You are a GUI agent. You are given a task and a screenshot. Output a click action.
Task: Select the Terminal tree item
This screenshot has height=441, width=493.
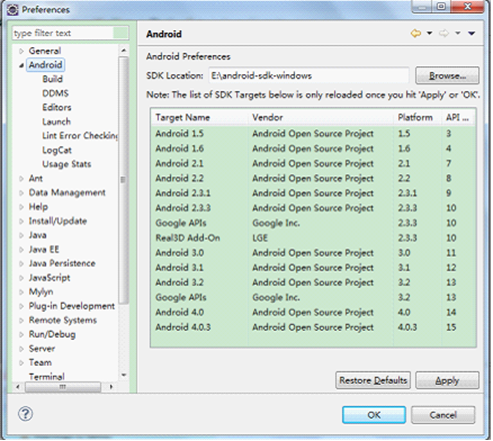46,377
